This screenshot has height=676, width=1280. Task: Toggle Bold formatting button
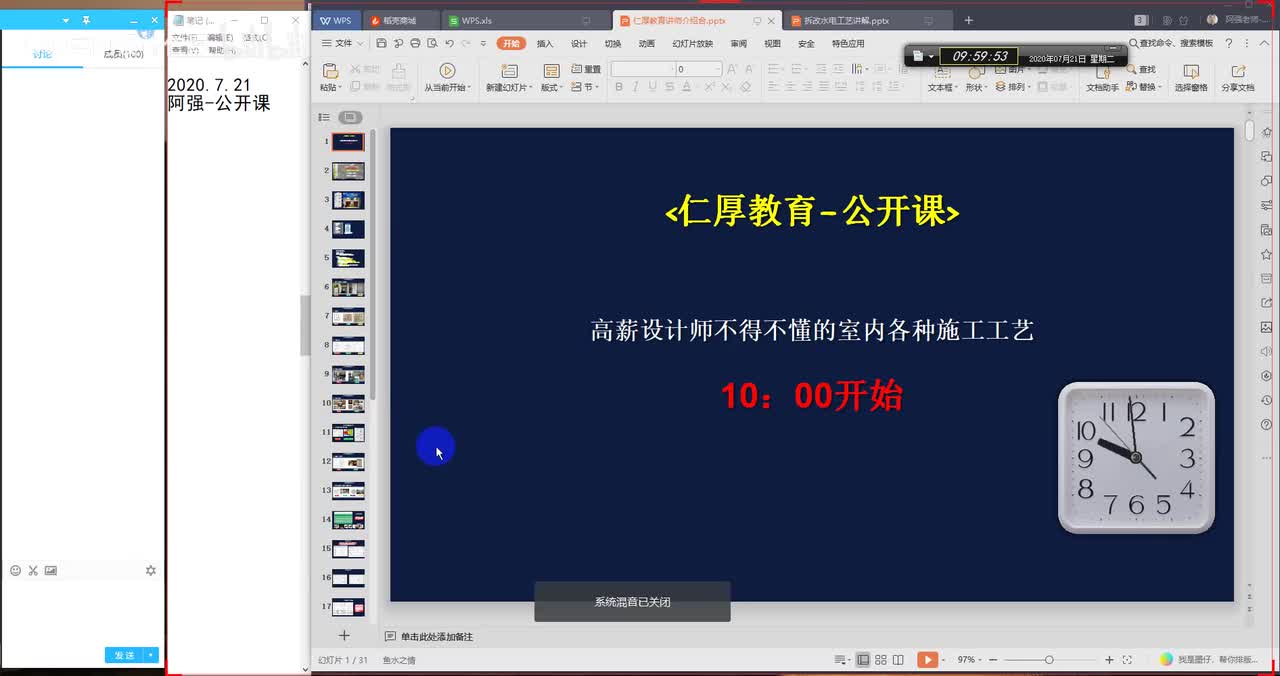(619, 87)
